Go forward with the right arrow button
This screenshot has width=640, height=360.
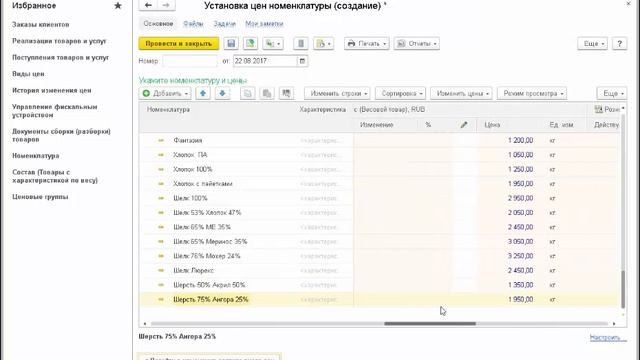click(166, 5)
